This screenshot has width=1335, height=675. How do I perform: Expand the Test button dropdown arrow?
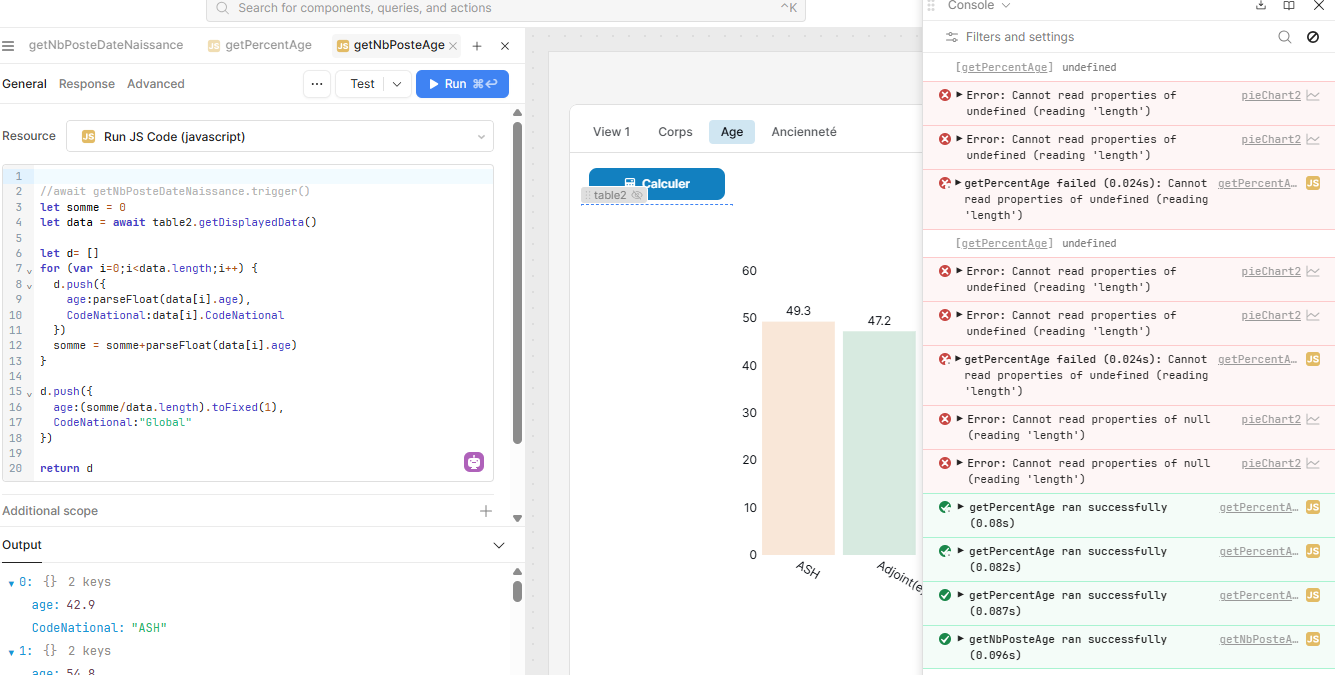(x=397, y=84)
